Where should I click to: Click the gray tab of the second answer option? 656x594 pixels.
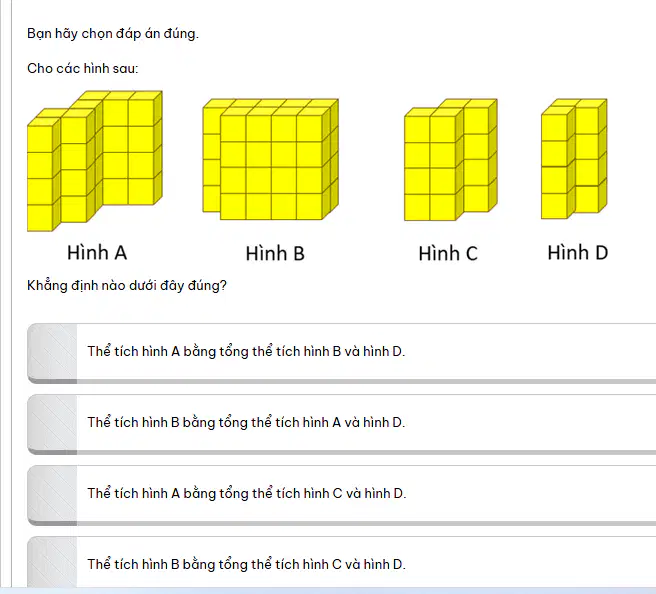52,424
